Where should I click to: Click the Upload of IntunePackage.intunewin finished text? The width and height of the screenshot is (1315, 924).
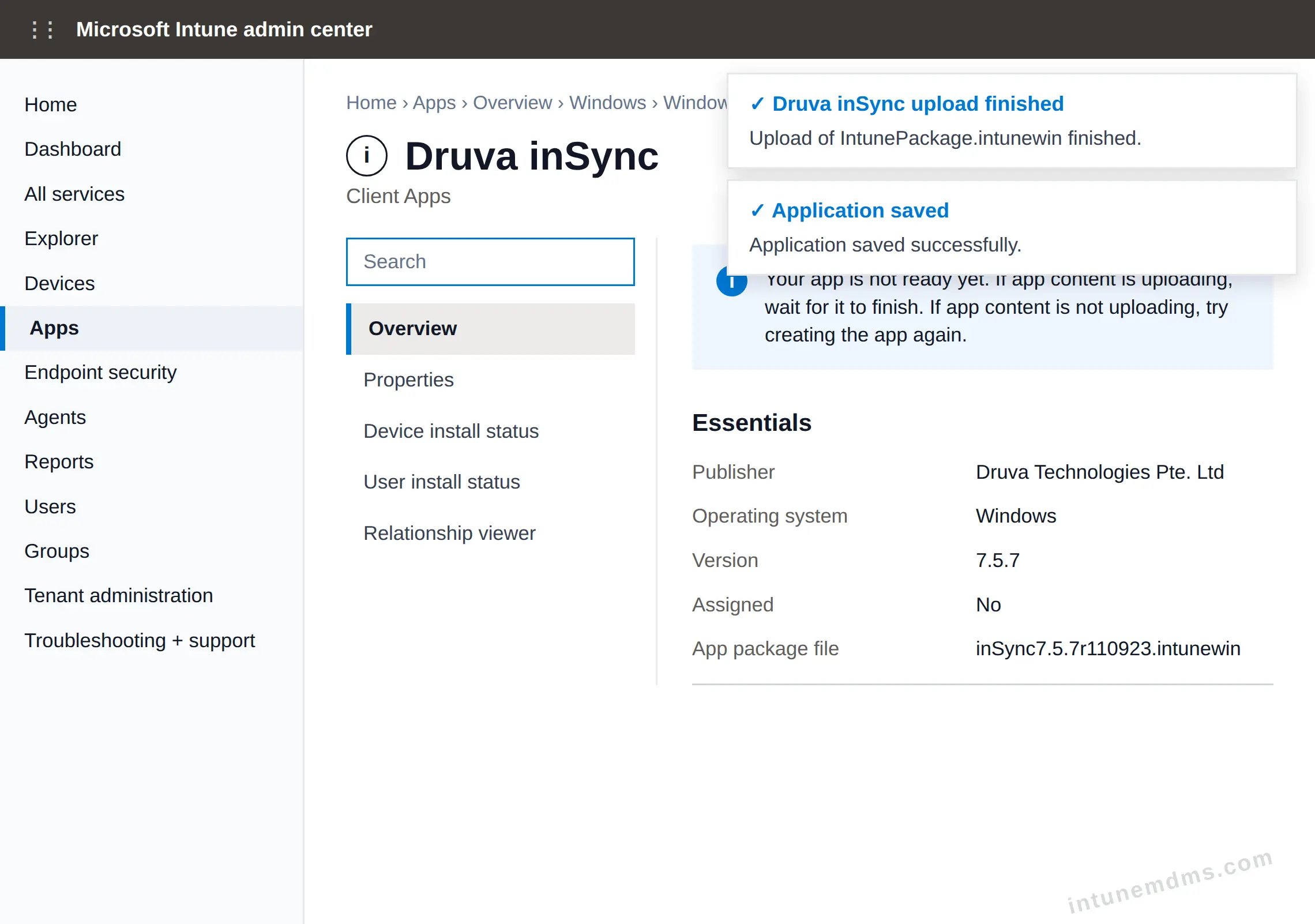[x=945, y=138]
